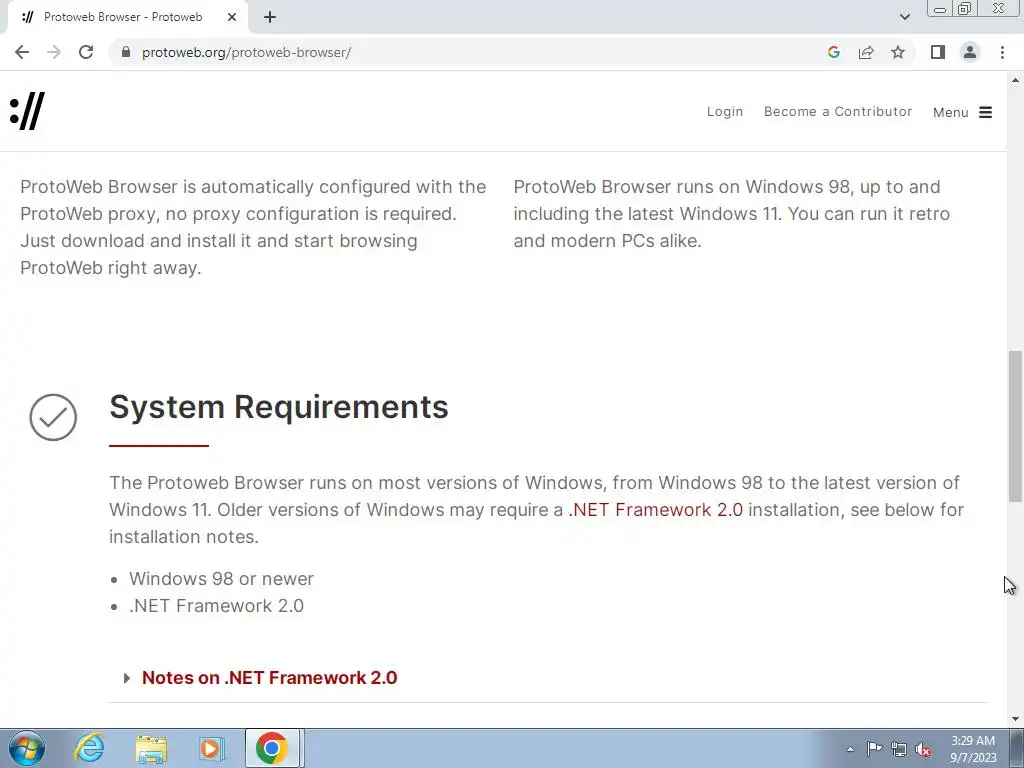
Task: Open the Google icon in address bar
Action: point(833,52)
